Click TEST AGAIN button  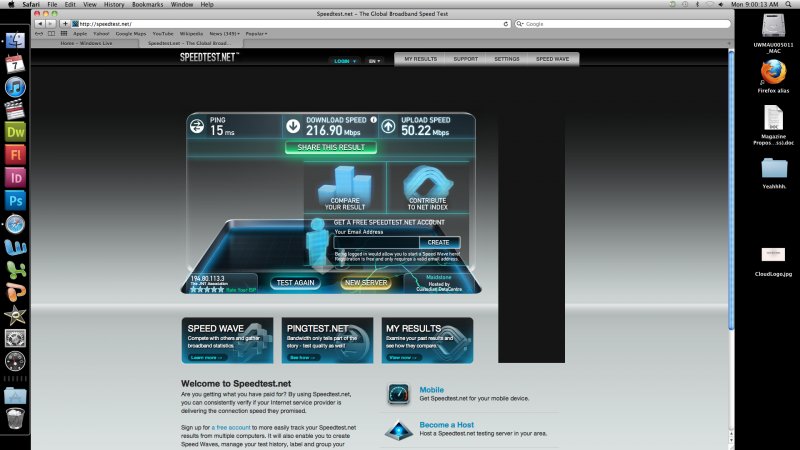point(295,283)
